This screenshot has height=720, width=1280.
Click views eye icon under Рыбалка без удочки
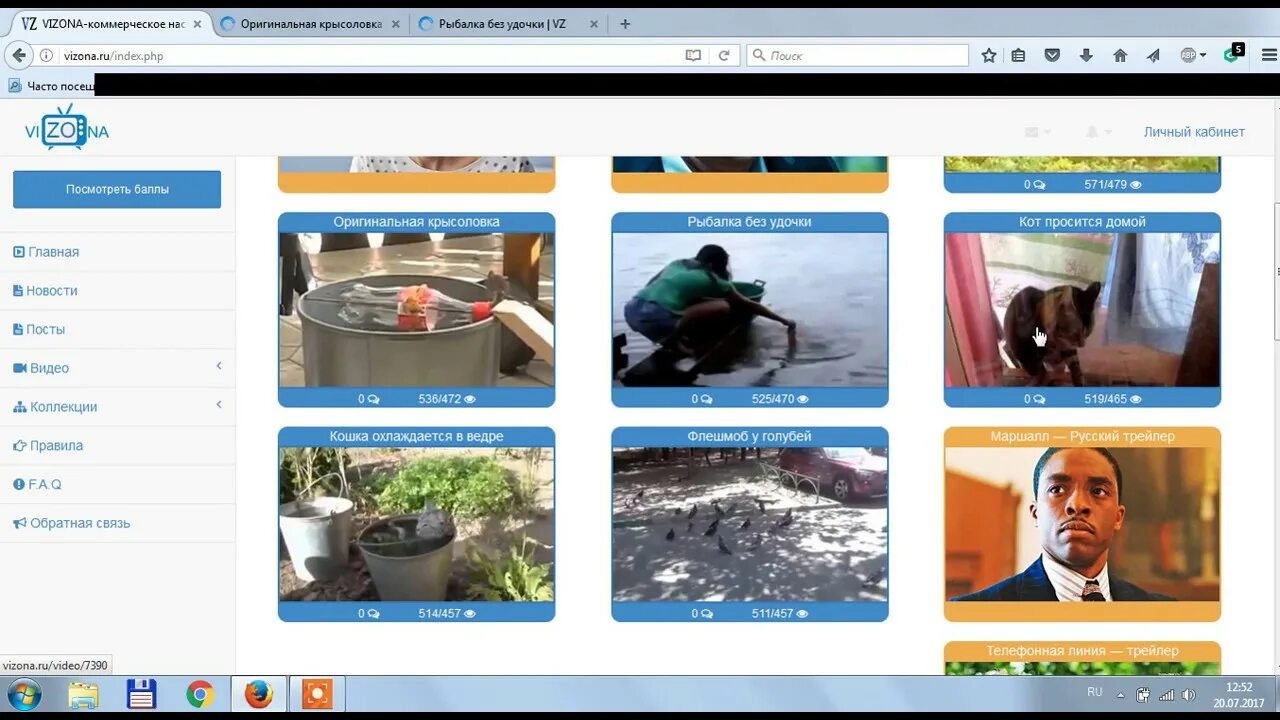point(803,399)
